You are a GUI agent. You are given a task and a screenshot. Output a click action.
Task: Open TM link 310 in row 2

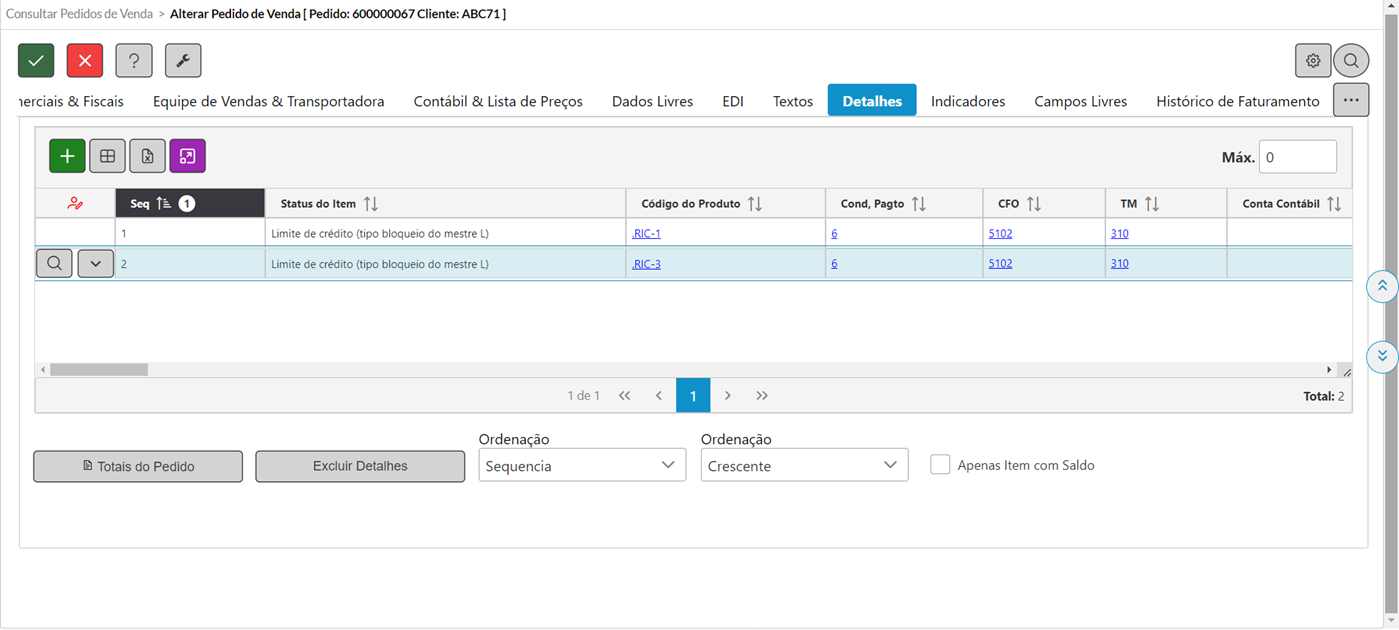click(1119, 264)
